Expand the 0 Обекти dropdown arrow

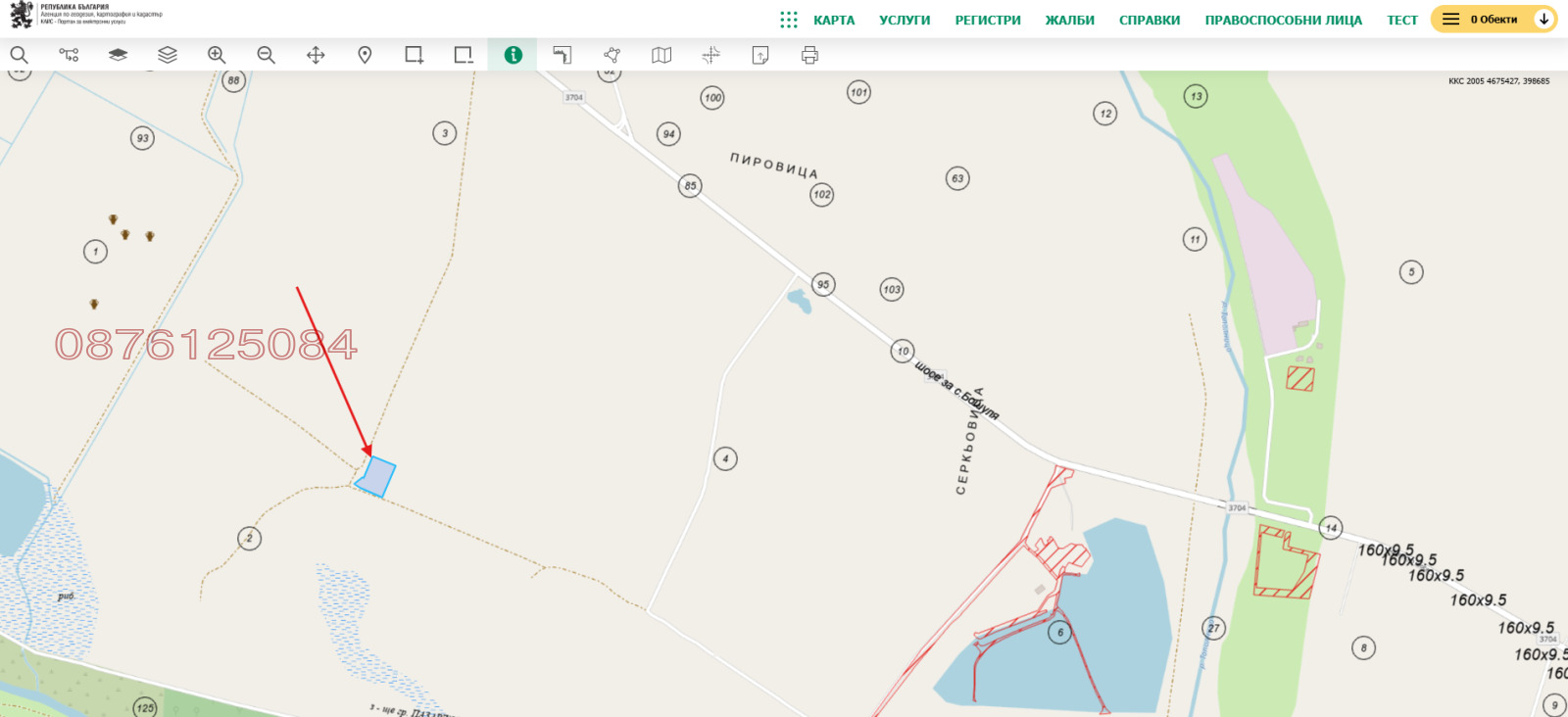[1543, 19]
